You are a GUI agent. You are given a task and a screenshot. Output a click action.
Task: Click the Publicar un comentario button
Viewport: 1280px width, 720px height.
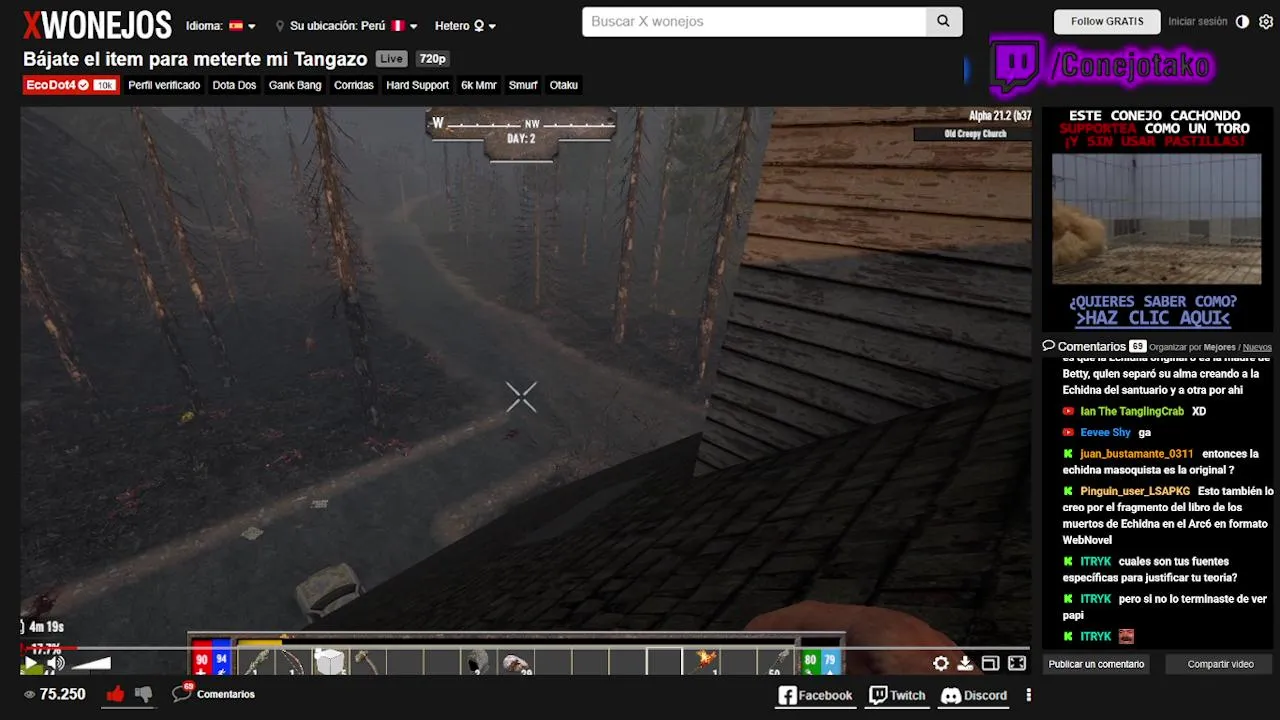(x=1096, y=664)
